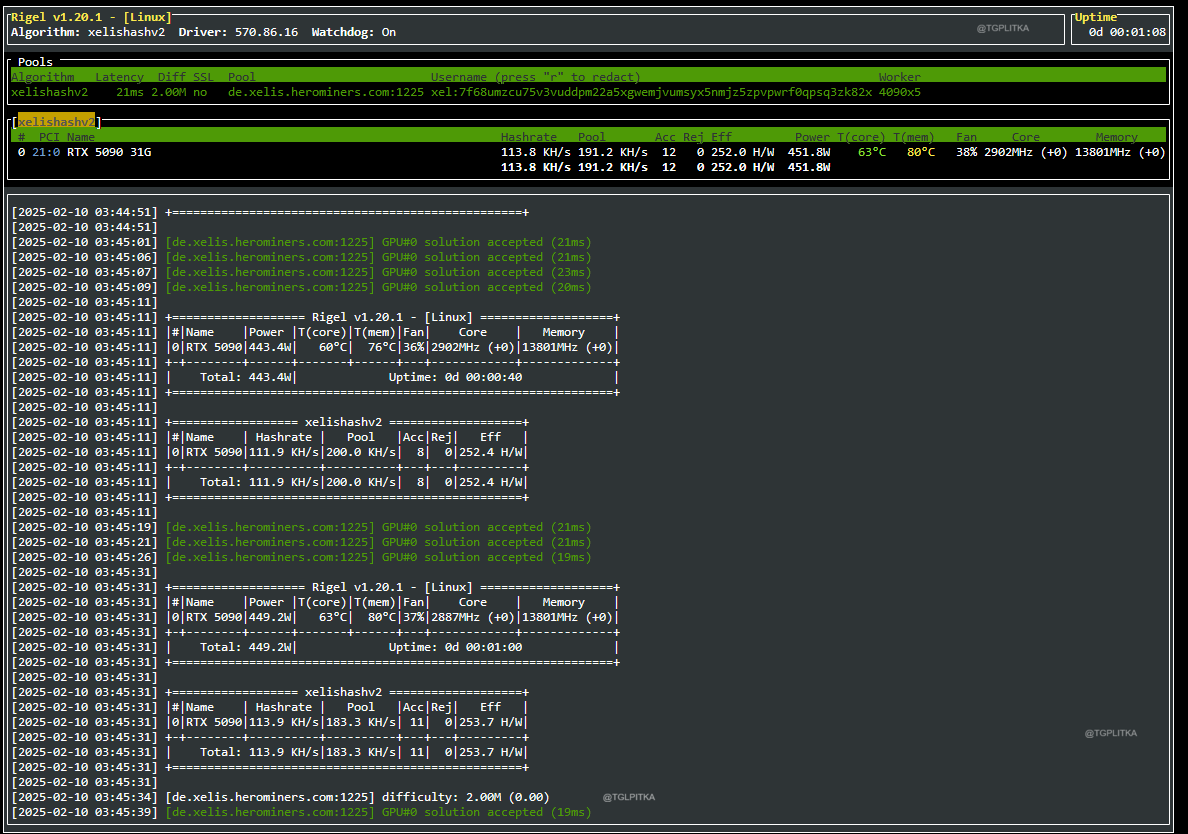The height and width of the screenshot is (834, 1188).
Task: Click the 2902MHz (+0) core clock in GPU row
Action: pyautogui.click(x=1026, y=152)
